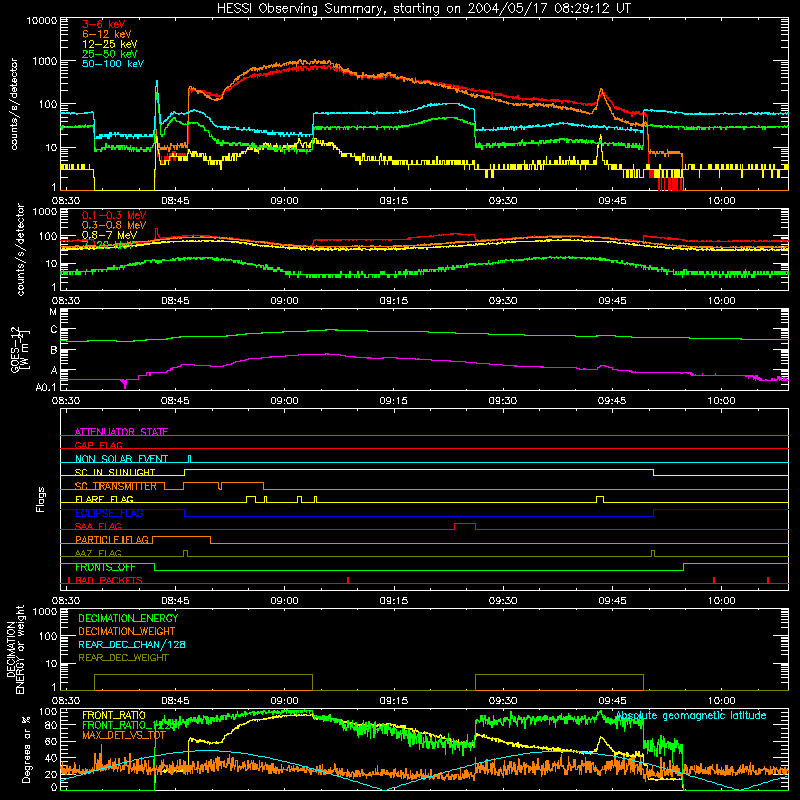Click the NON_SOLAR_EVENT flag label
Viewport: 800px width, 800px height.
pyautogui.click(x=121, y=459)
